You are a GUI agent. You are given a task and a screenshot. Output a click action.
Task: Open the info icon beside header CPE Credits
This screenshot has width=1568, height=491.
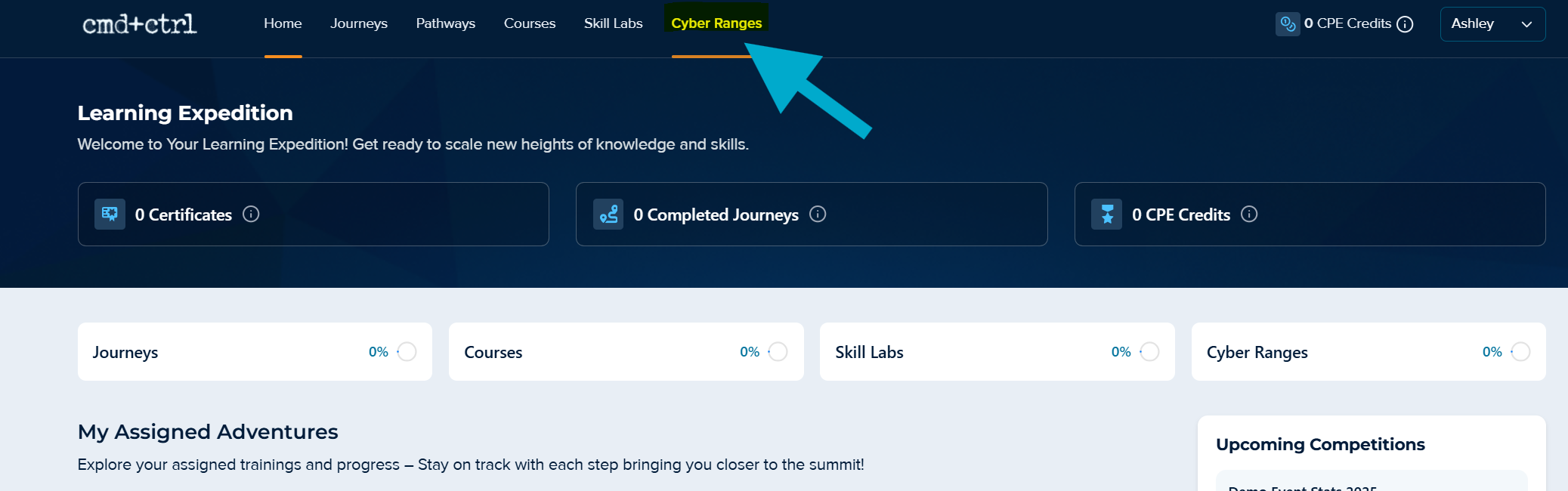point(1405,24)
